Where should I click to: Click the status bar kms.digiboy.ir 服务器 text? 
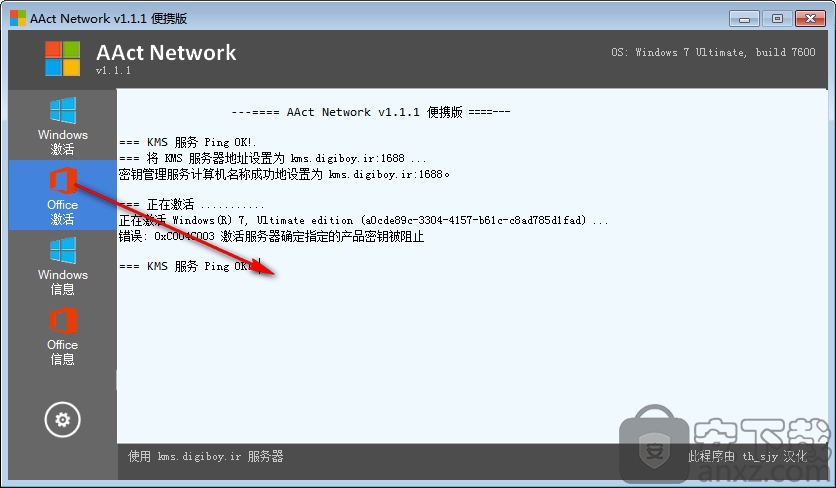[205, 457]
